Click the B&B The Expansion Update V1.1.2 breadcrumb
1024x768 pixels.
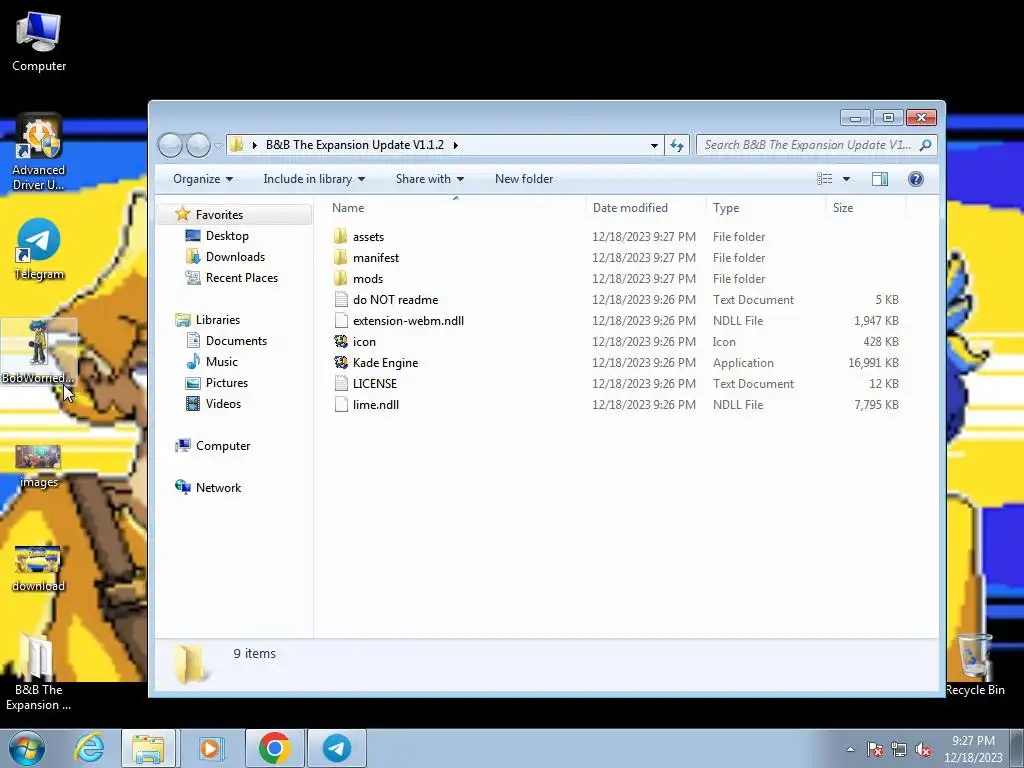(355, 145)
